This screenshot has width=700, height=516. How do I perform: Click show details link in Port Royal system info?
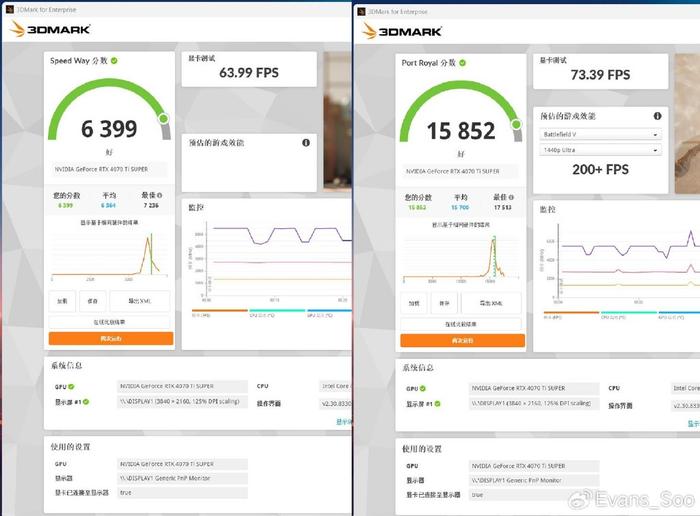pos(693,423)
